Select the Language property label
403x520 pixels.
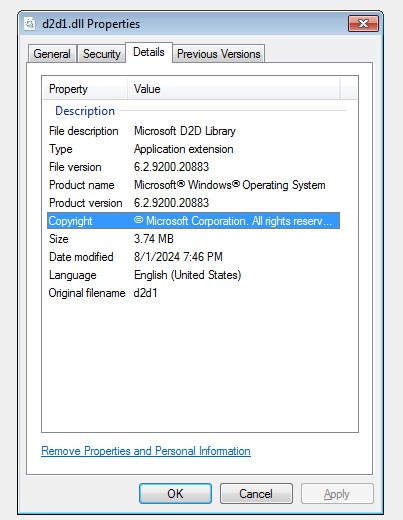tap(73, 275)
